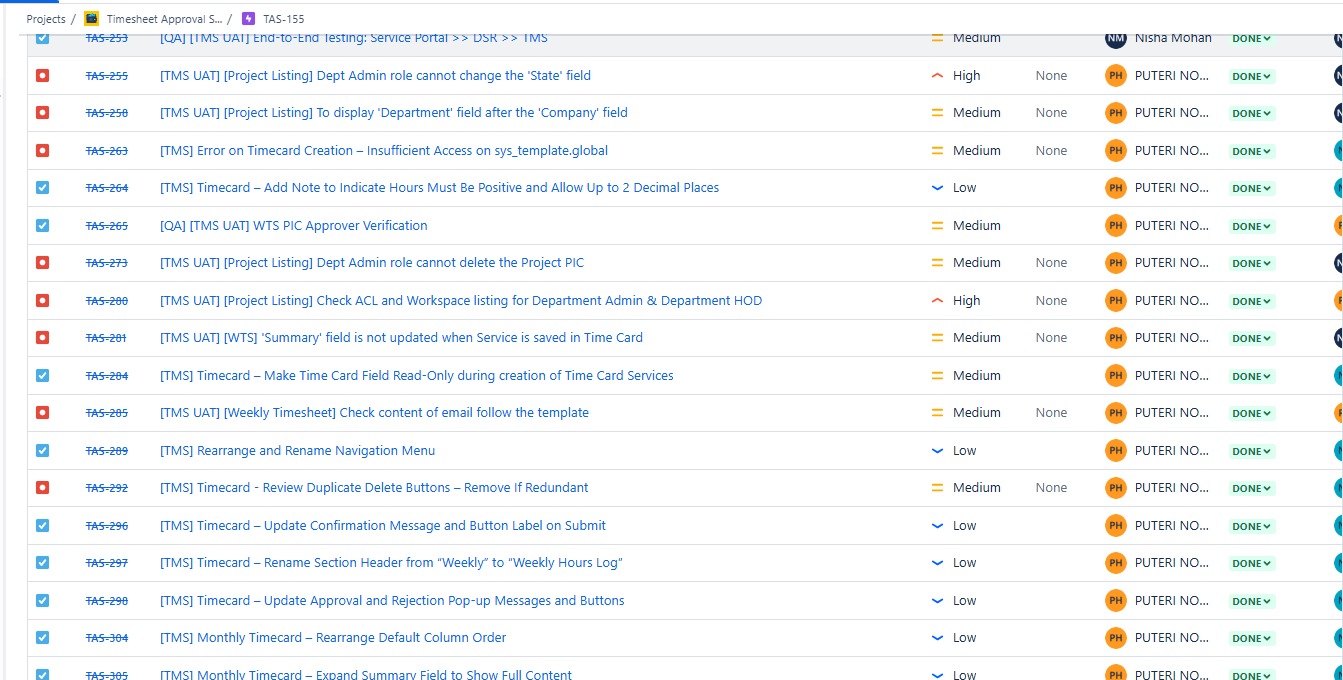
Task: Open the TAS-292 issue key link
Action: [x=106, y=488]
